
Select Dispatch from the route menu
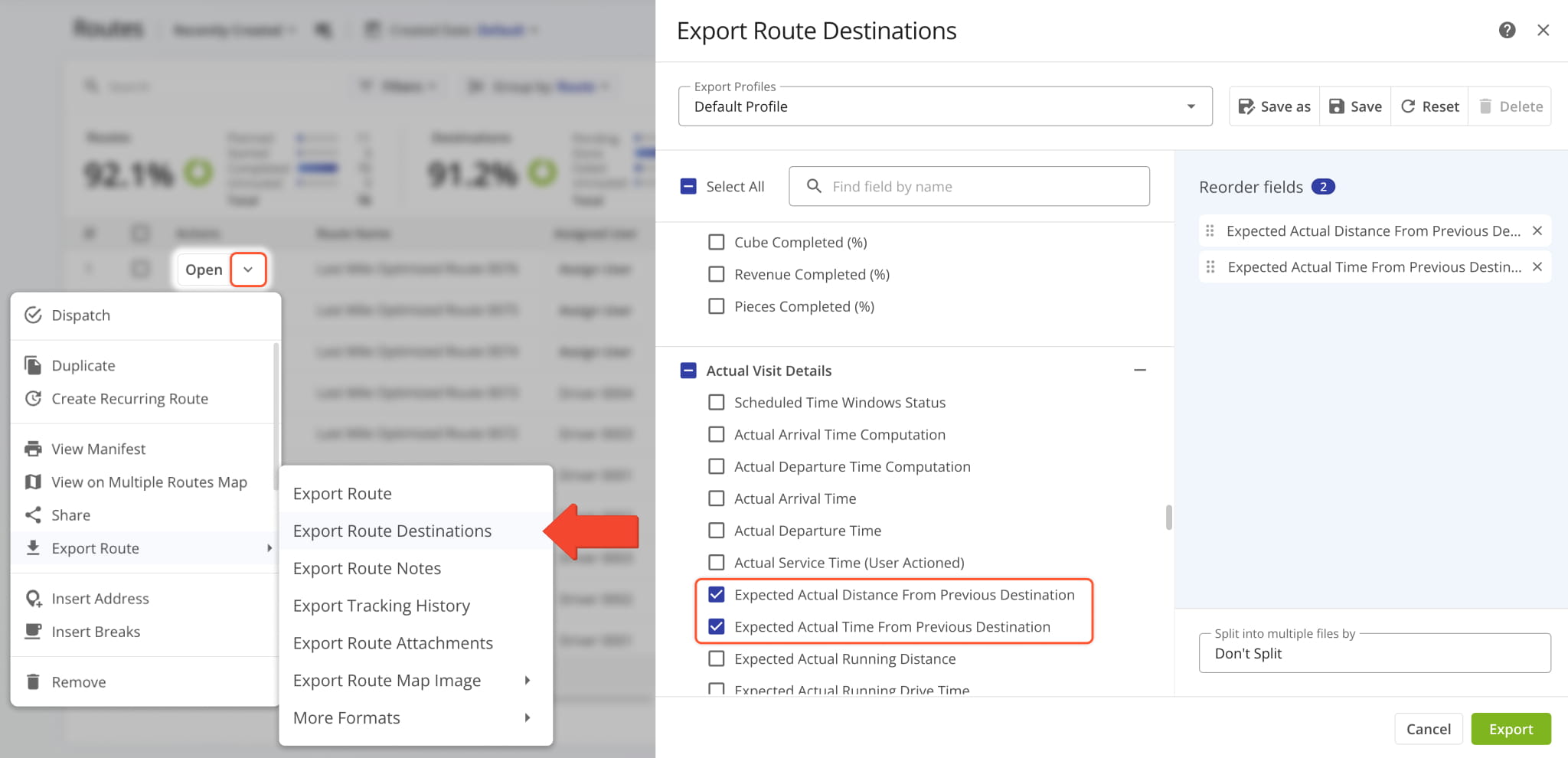(145, 315)
